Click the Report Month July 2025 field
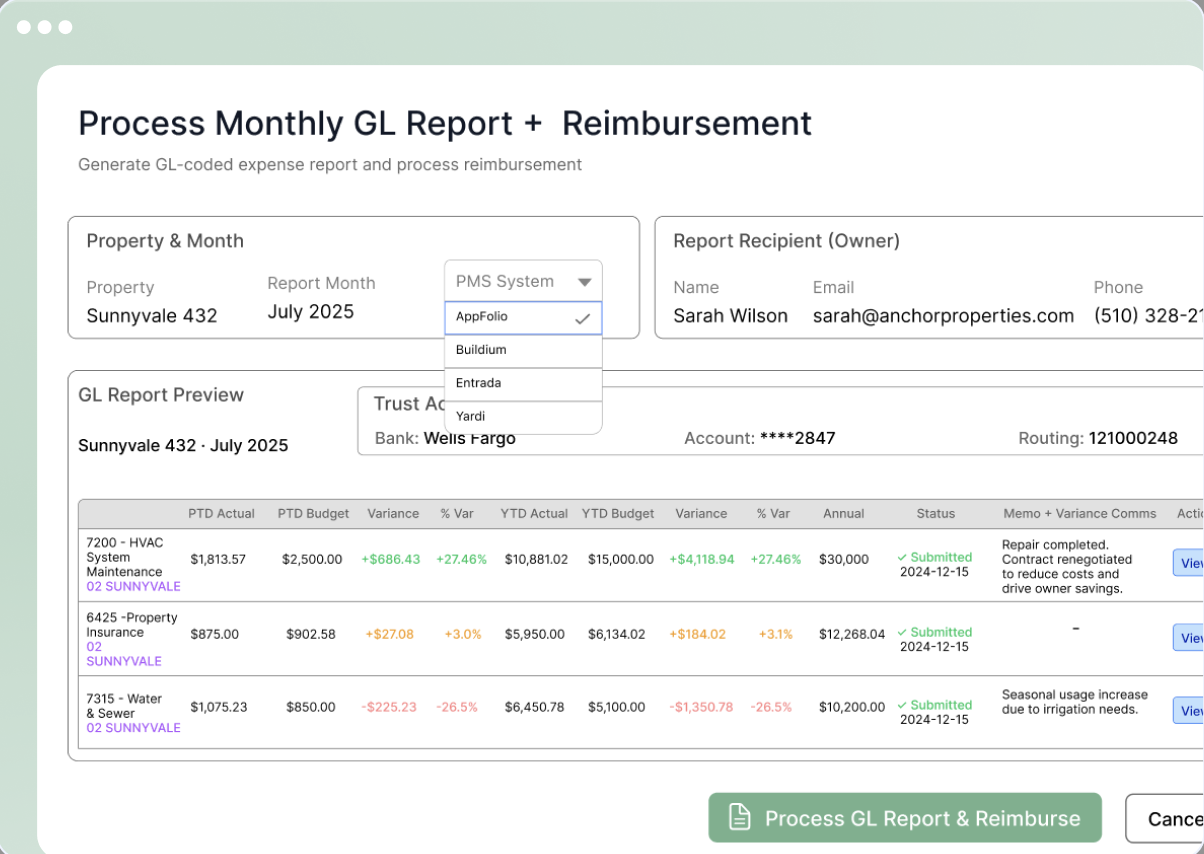Screen dimensions: 1204x854 tap(311, 312)
